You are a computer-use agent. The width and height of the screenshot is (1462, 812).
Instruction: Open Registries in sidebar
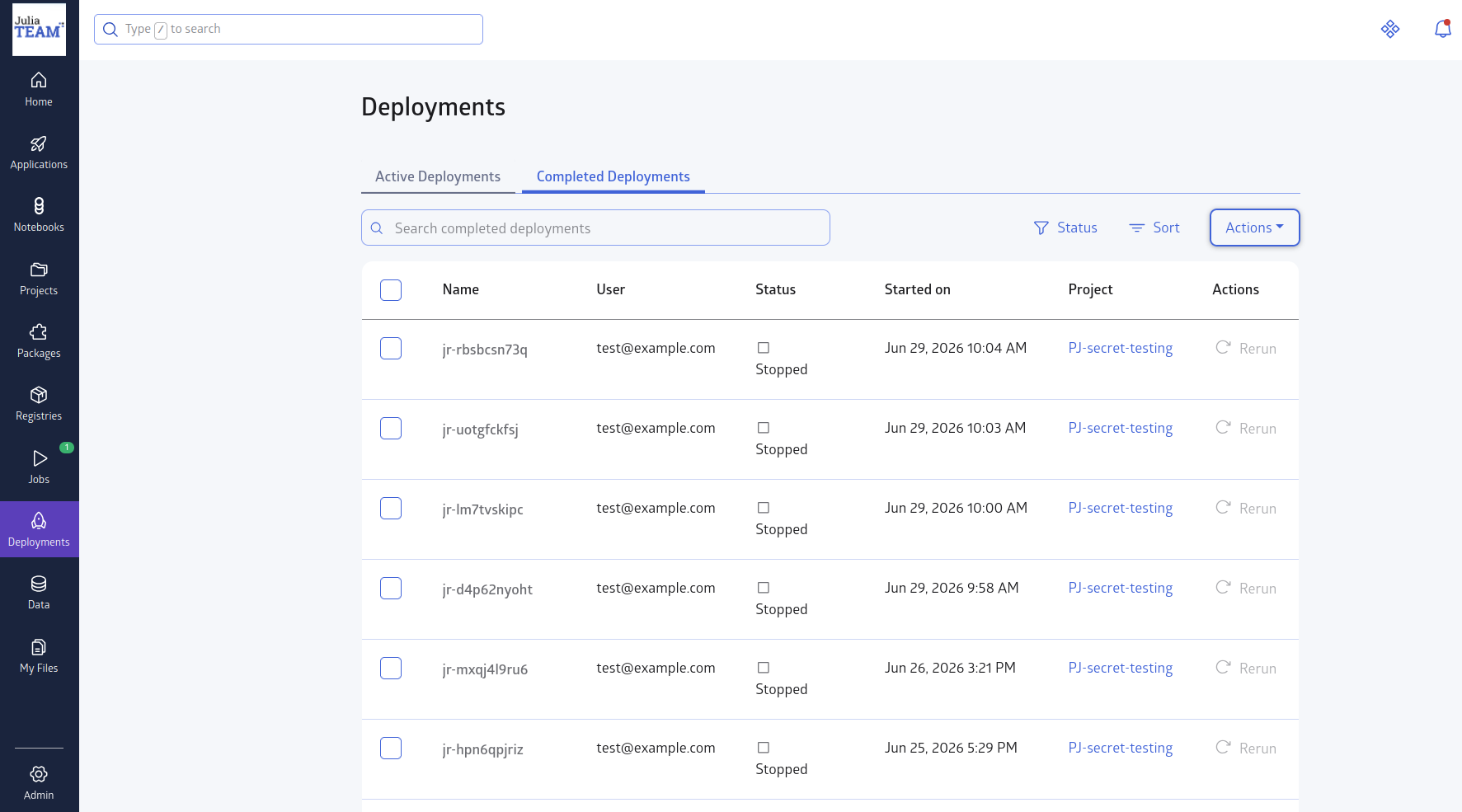coord(39,404)
